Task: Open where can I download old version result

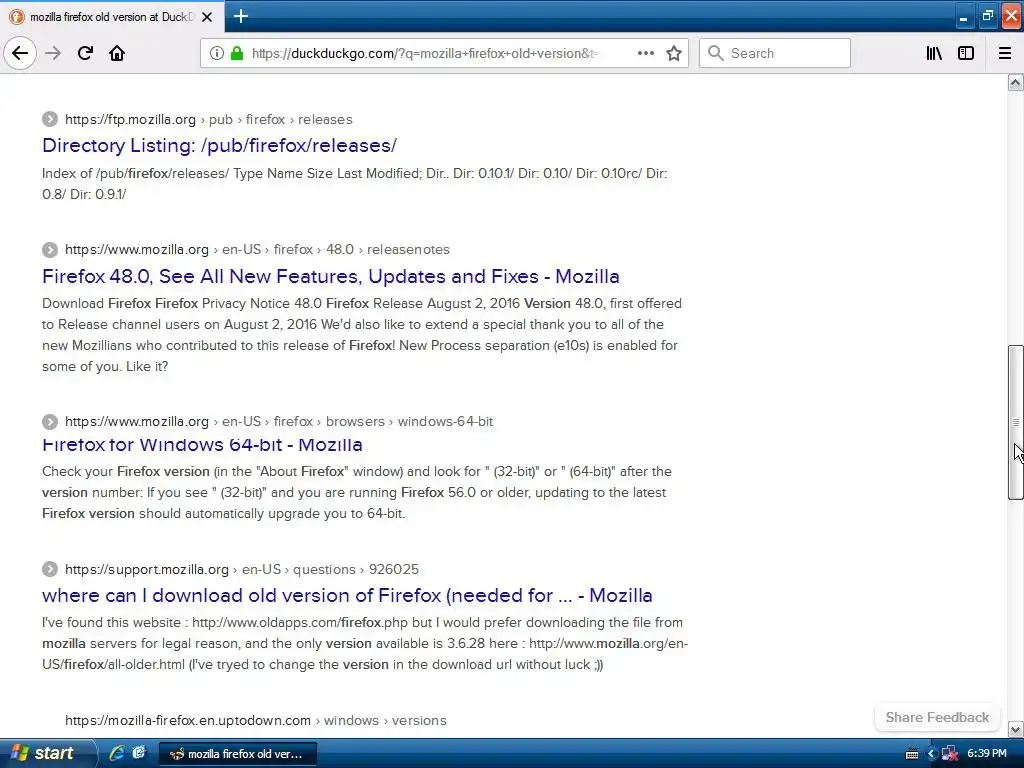Action: click(347, 596)
